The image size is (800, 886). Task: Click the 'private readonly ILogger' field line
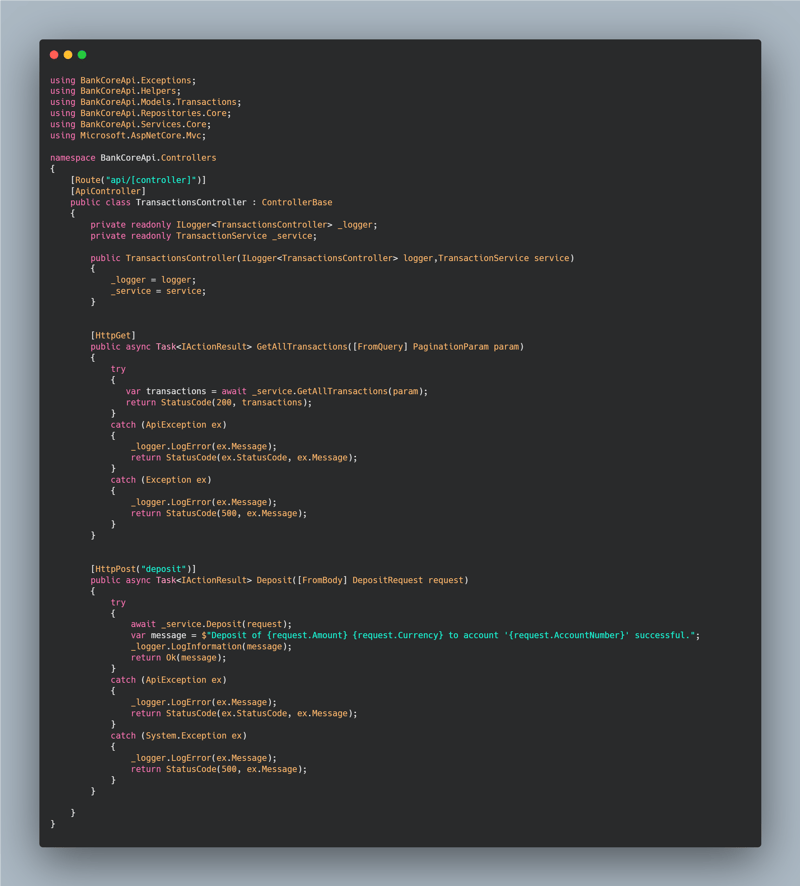[x=233, y=225]
